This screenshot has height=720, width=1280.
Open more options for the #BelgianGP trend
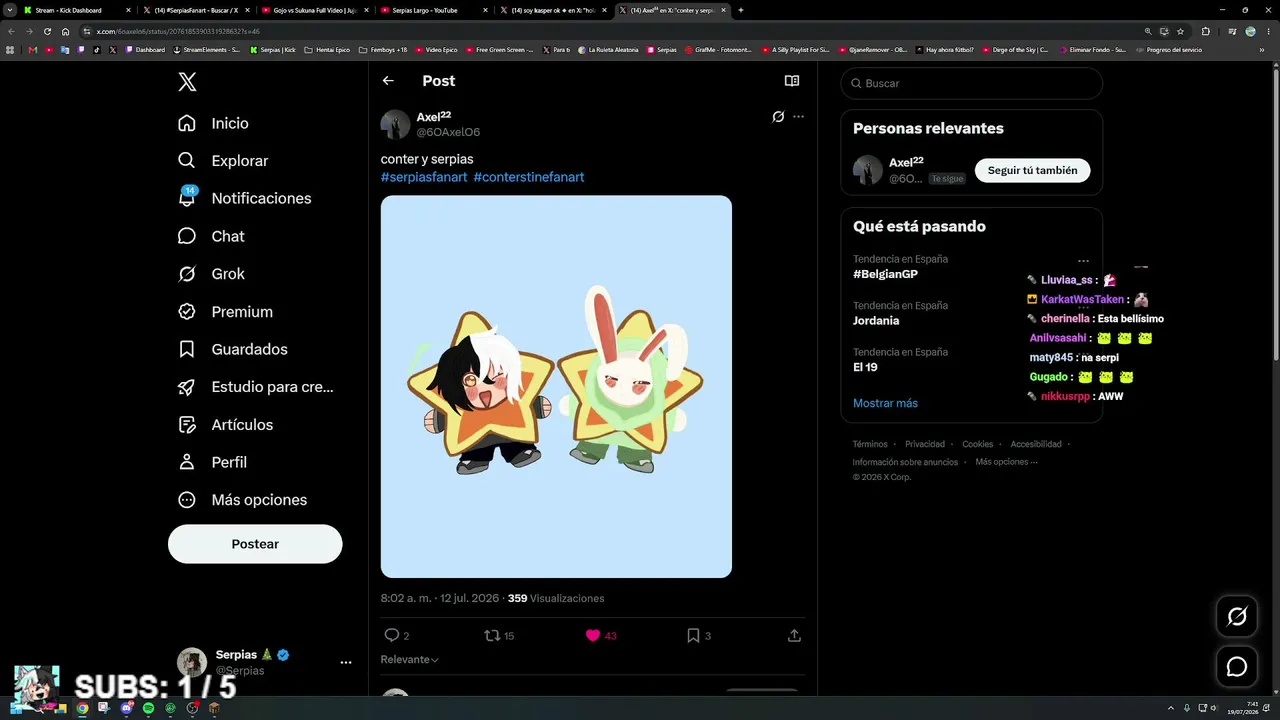[x=1083, y=260]
